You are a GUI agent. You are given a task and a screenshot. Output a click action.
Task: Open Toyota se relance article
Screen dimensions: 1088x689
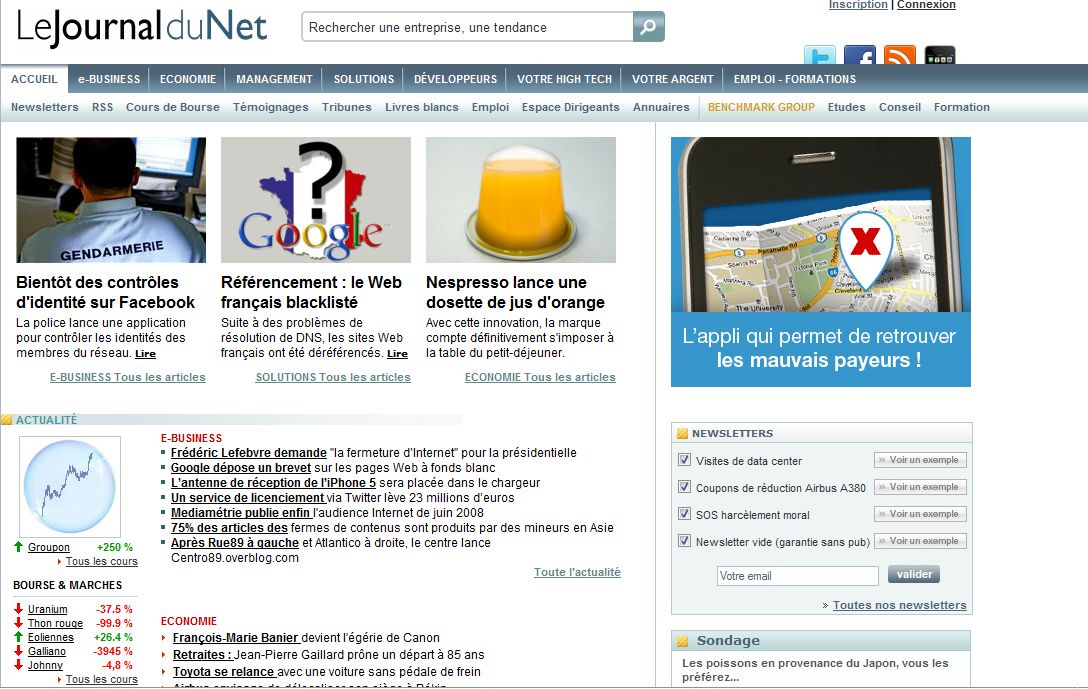pyautogui.click(x=225, y=672)
